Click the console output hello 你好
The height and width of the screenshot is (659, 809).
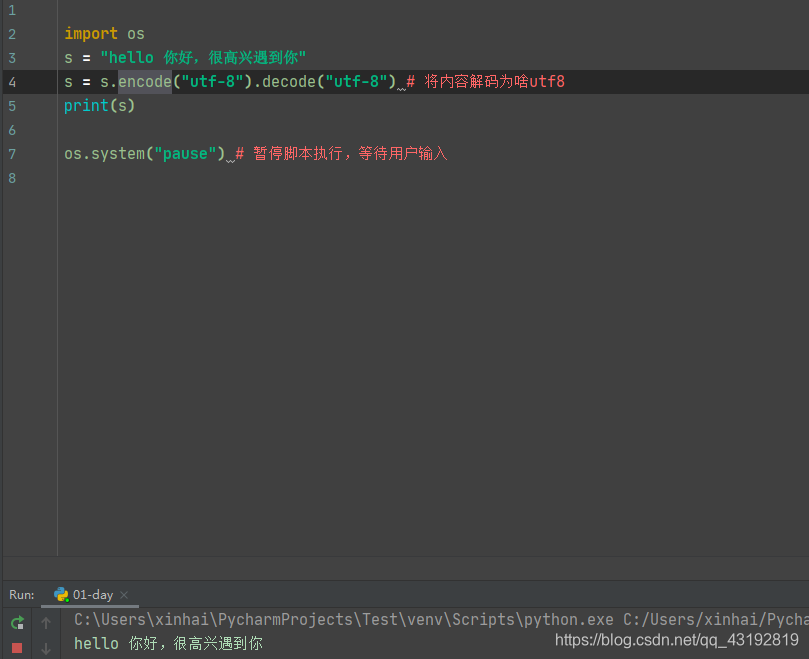click(x=168, y=644)
